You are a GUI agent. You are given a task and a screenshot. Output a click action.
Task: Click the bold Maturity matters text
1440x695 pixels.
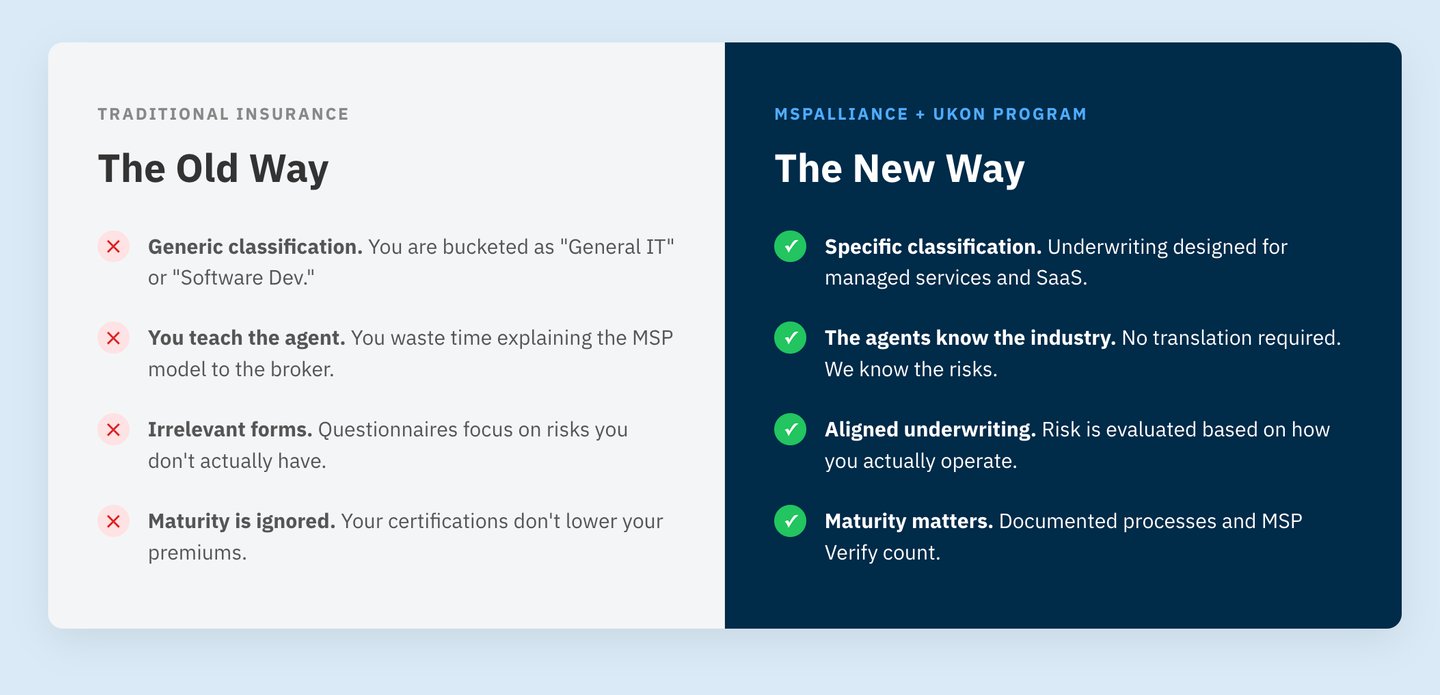point(908,521)
